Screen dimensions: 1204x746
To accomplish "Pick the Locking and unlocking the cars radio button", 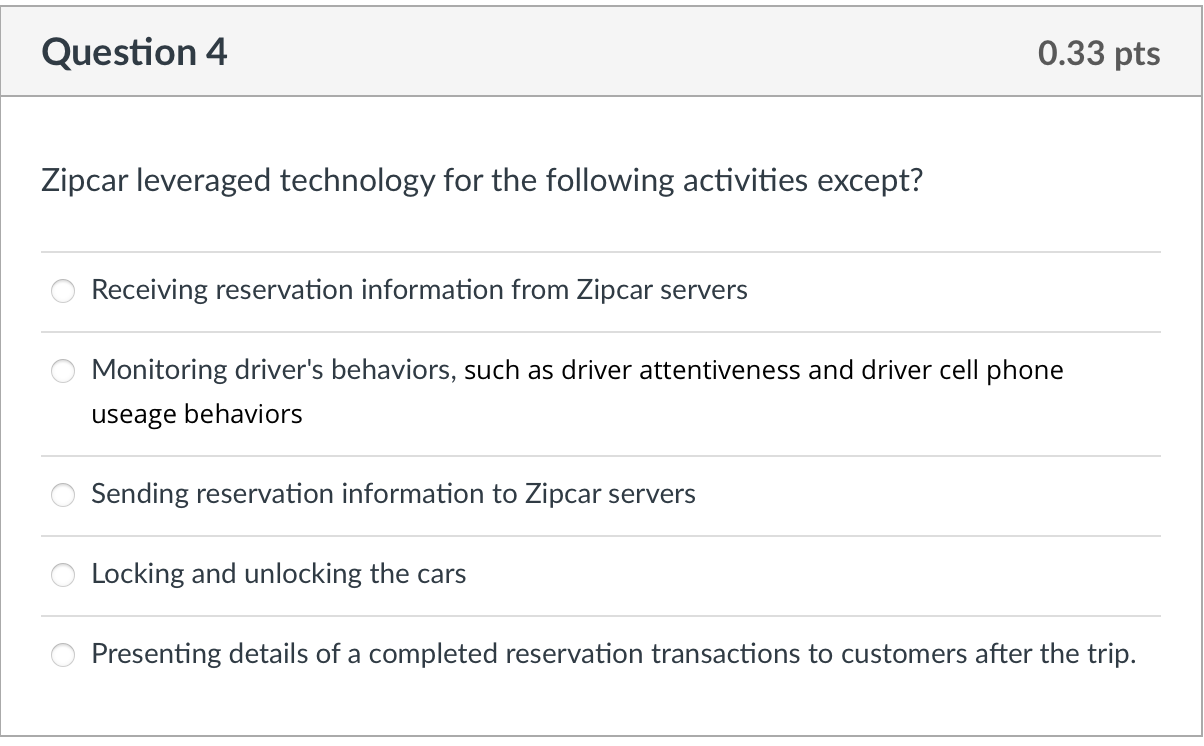I will point(64,575).
